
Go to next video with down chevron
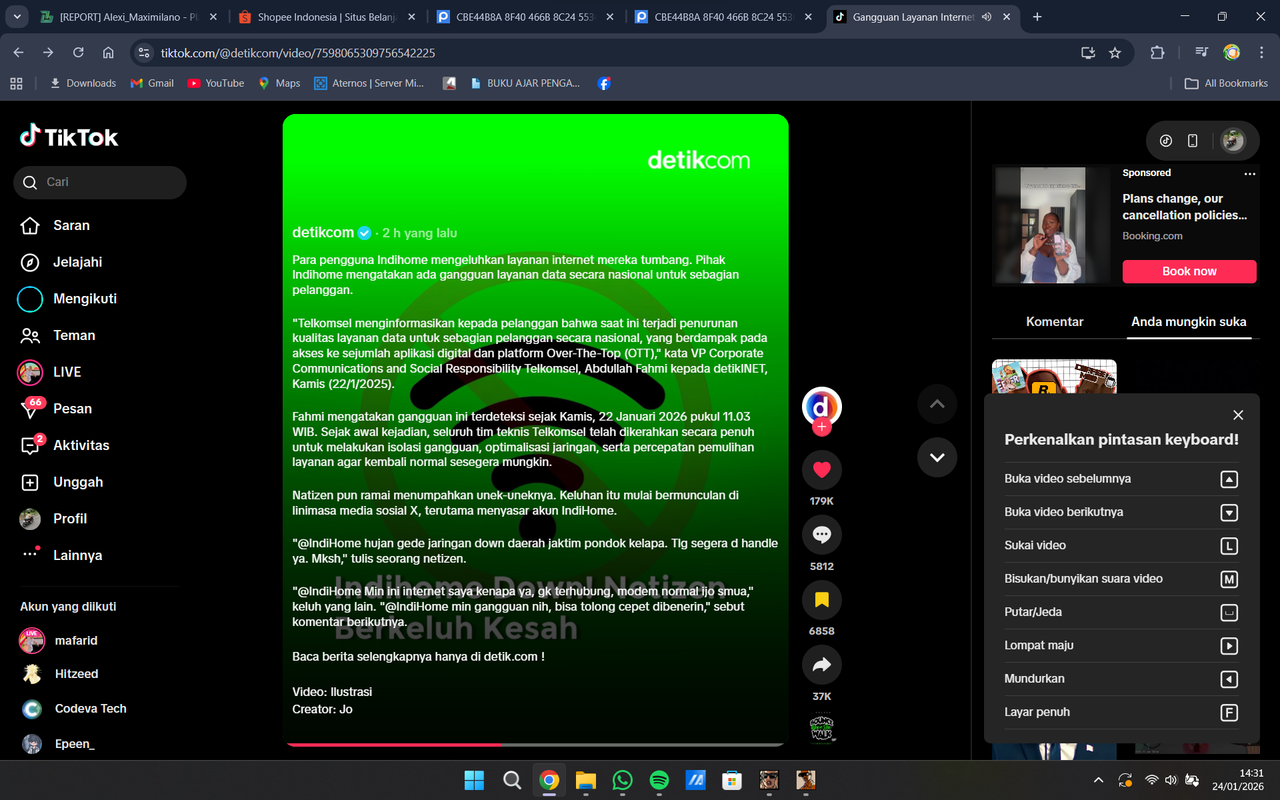[x=937, y=457]
